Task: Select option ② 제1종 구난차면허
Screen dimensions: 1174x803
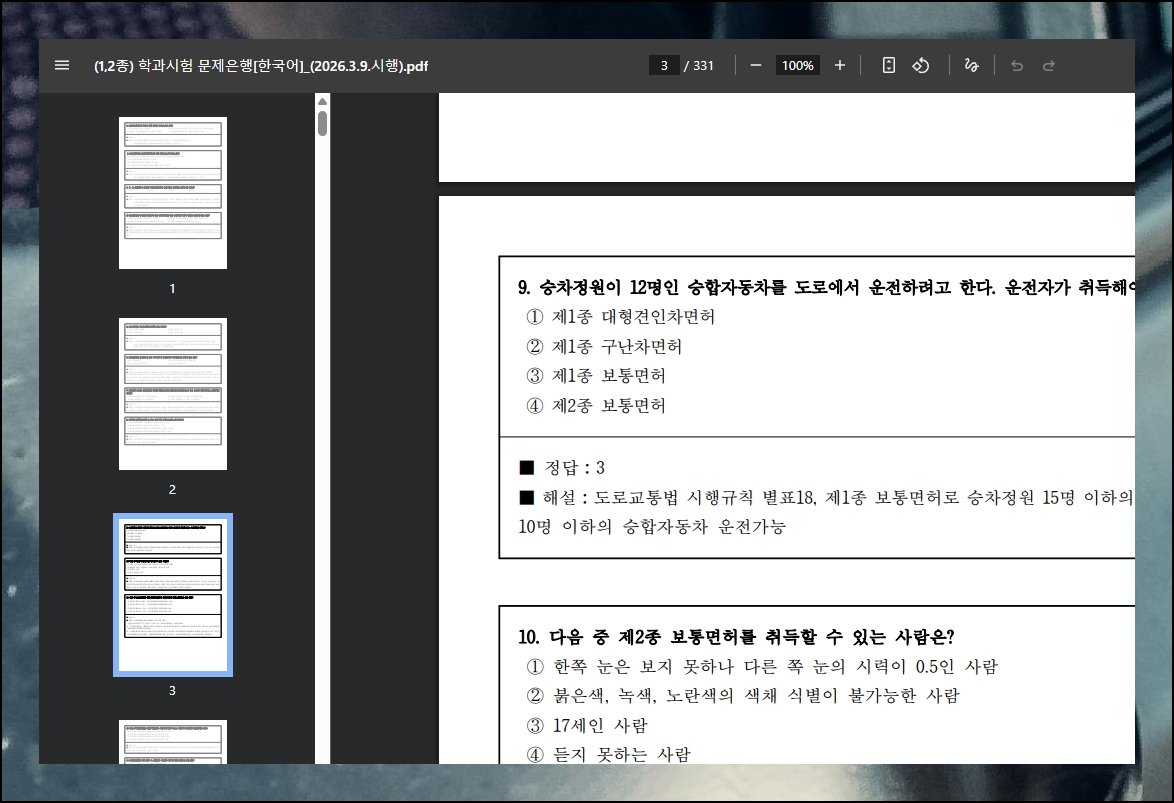Action: 604,347
